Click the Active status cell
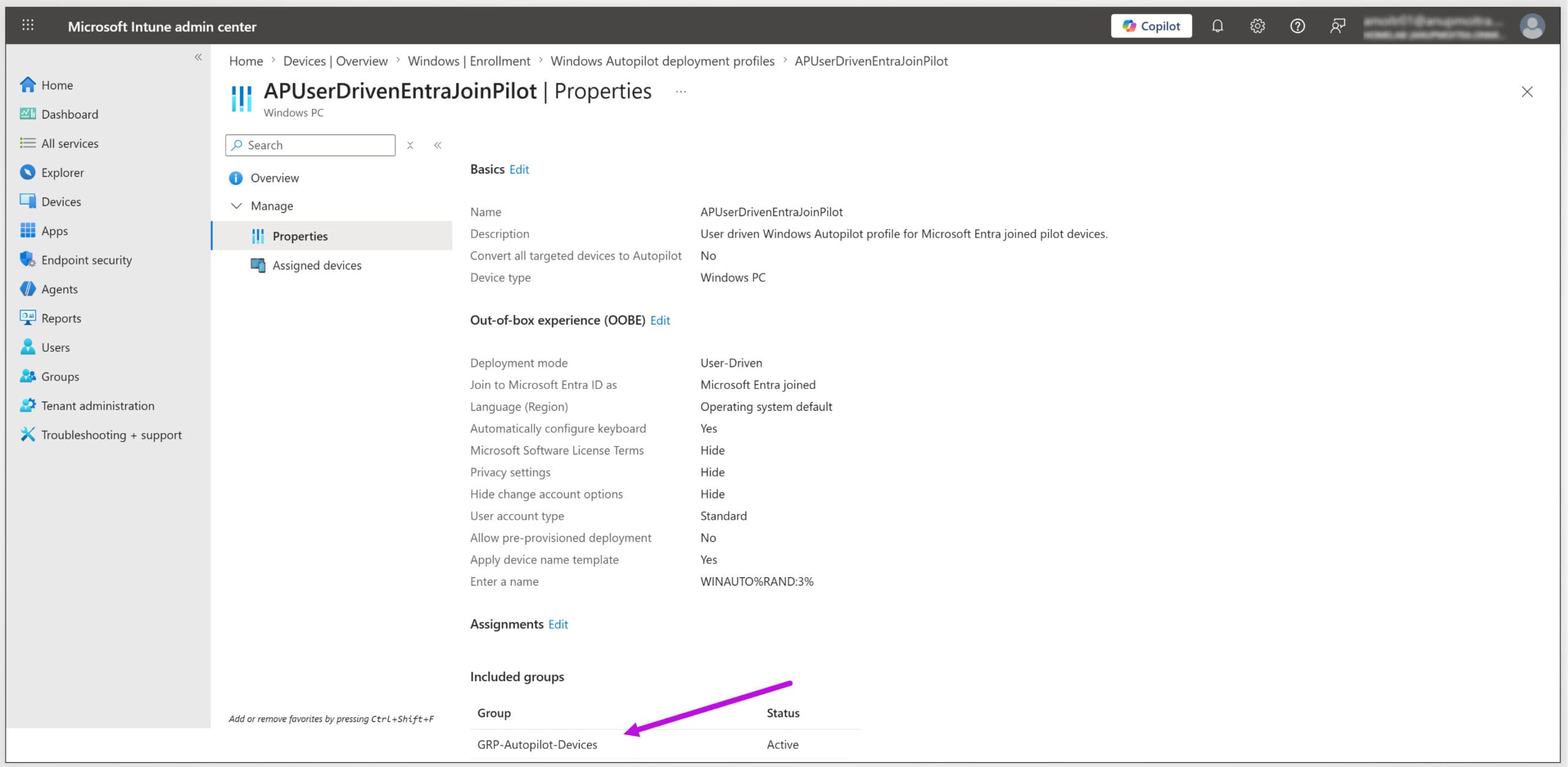This screenshot has height=767, width=1568. tap(782, 744)
